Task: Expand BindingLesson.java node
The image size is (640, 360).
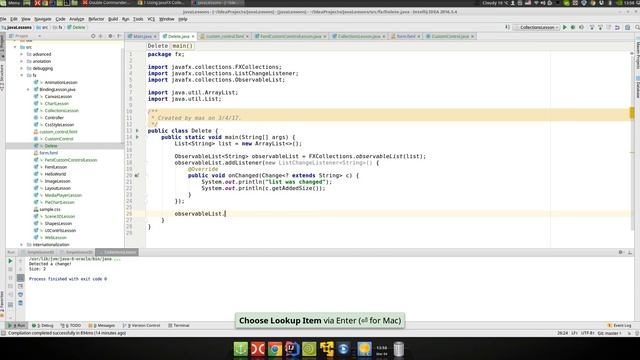Action: pyautogui.click(x=28, y=89)
